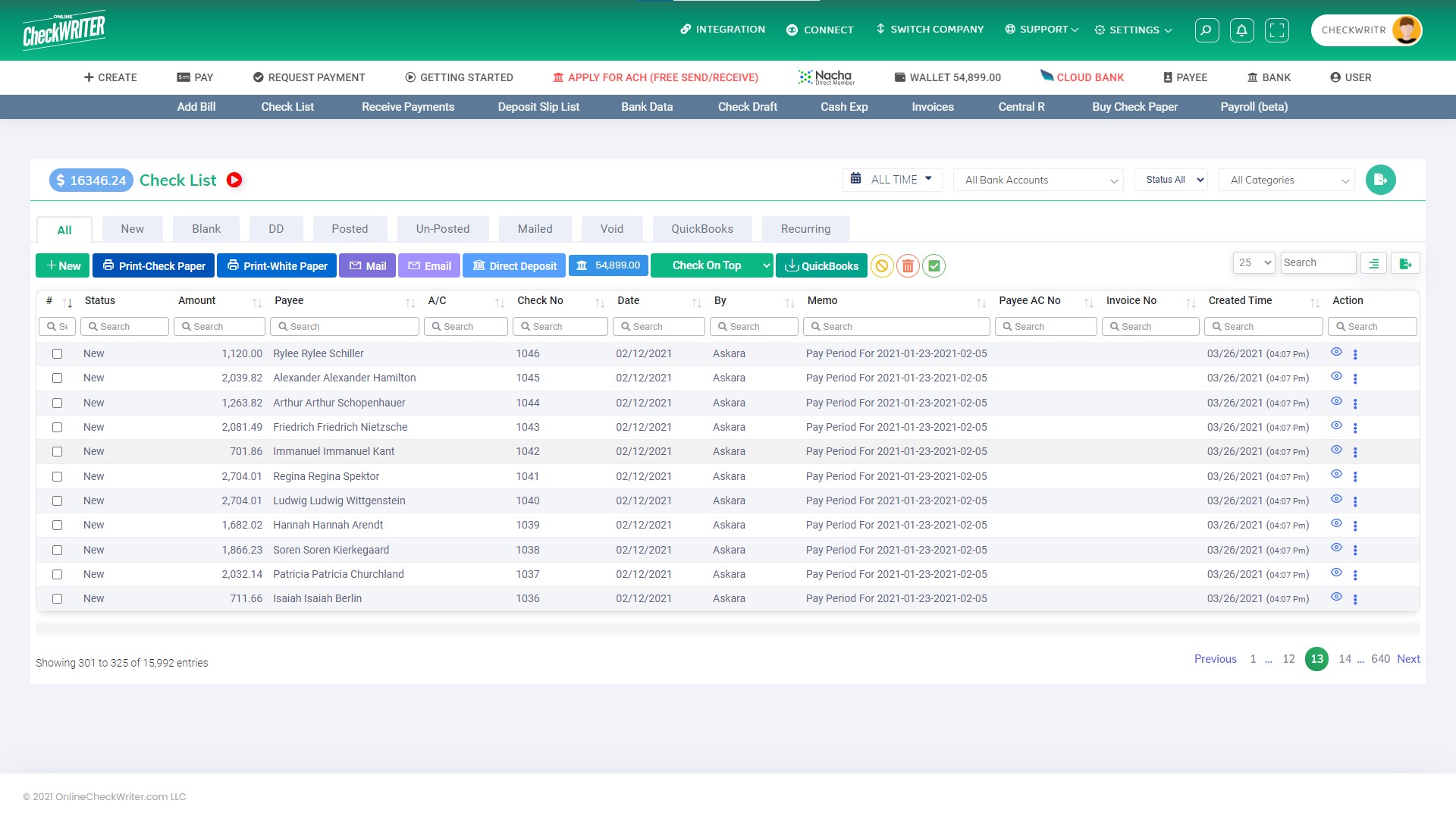Screen dimensions: 1456x819
Task: Toggle checkbox for Hannah Hannah Arendt row
Action: 57,525
